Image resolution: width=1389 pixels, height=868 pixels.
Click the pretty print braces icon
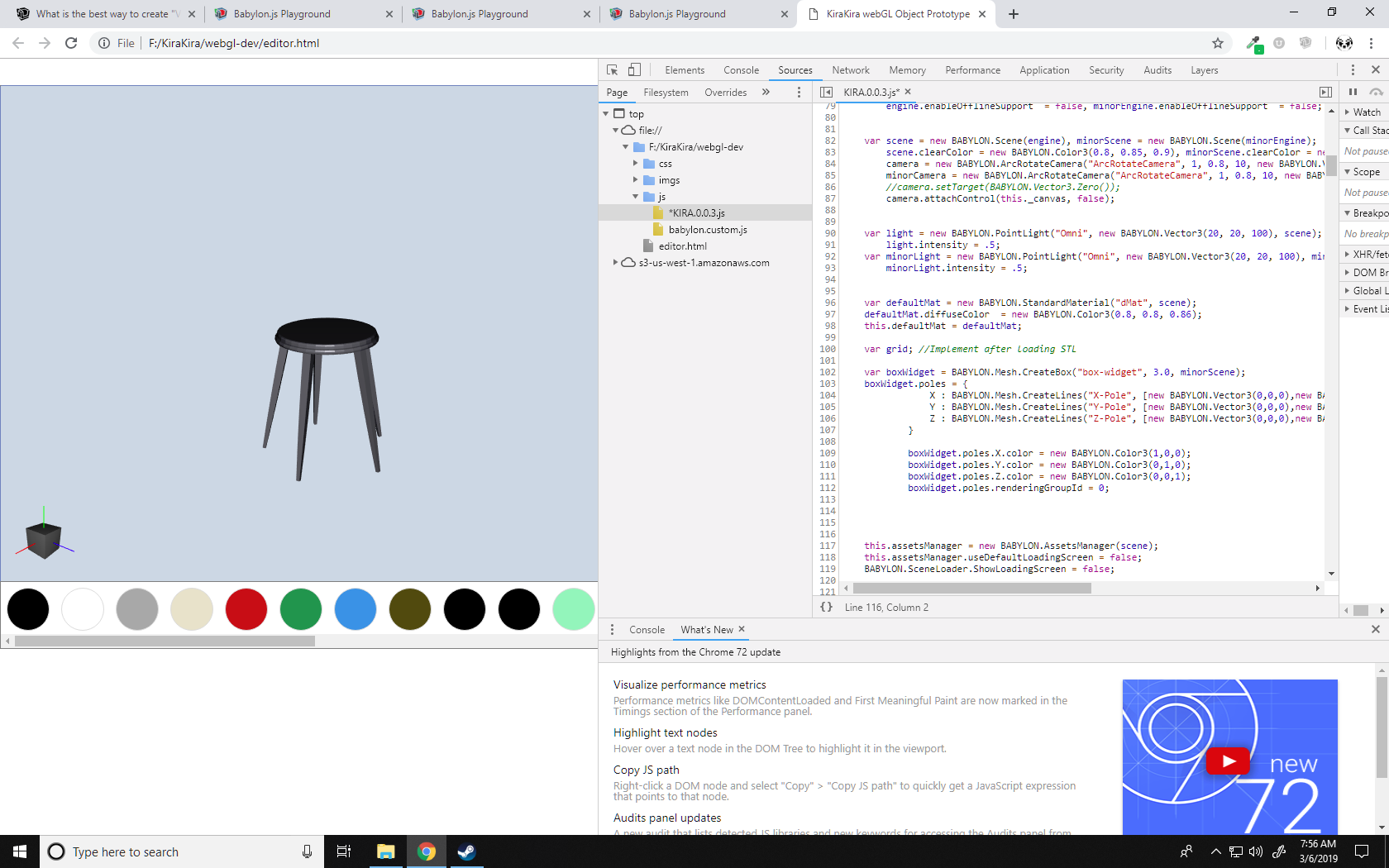click(x=826, y=607)
